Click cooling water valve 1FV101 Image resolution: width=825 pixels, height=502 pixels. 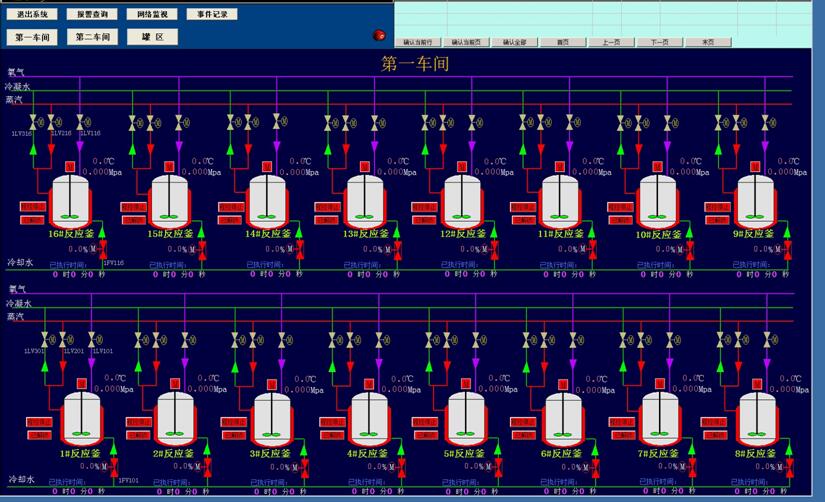coord(114,467)
